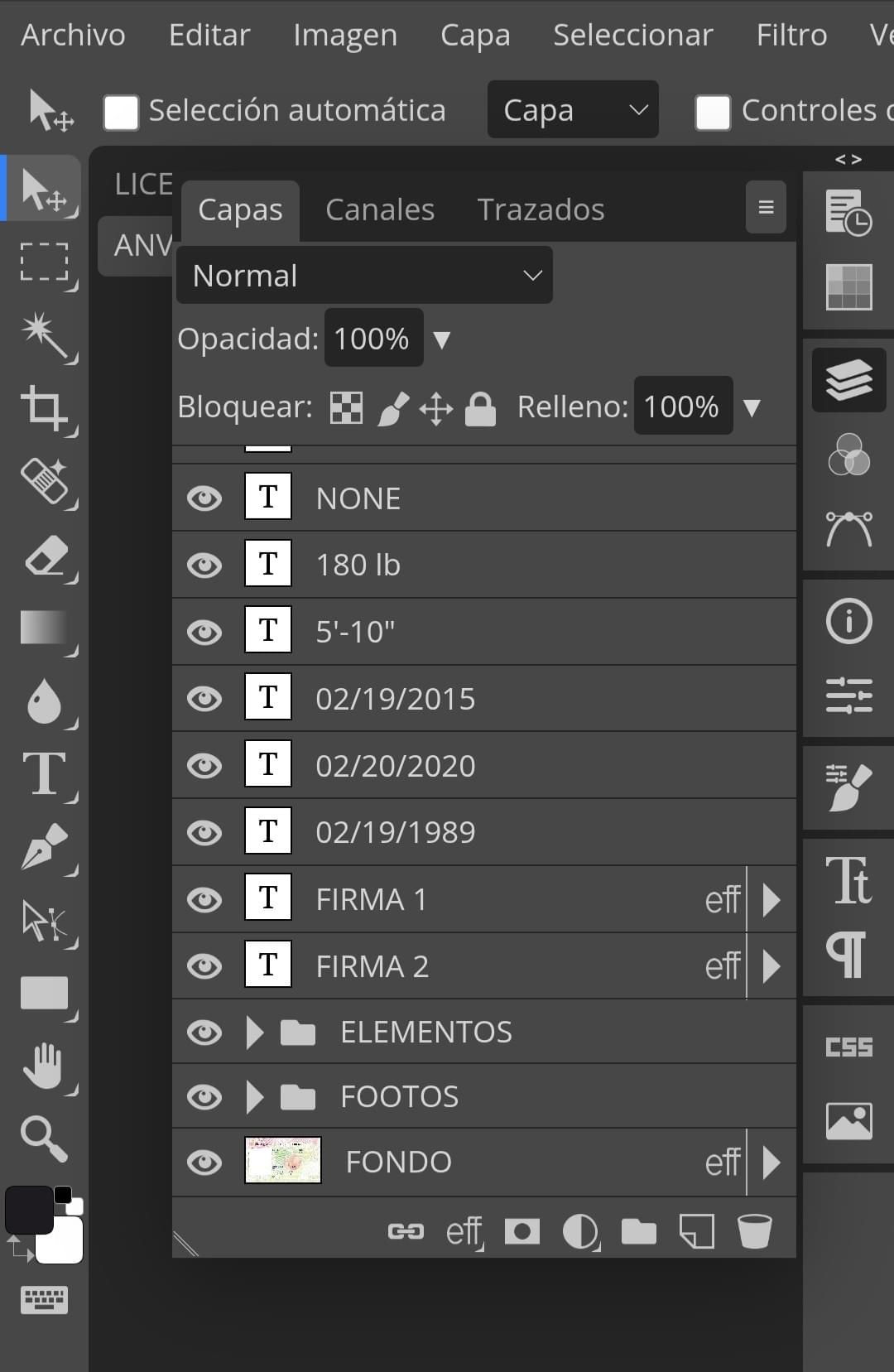Screen dimensions: 894x1372
Task: Open the CSS panel icon
Action: [x=848, y=1047]
